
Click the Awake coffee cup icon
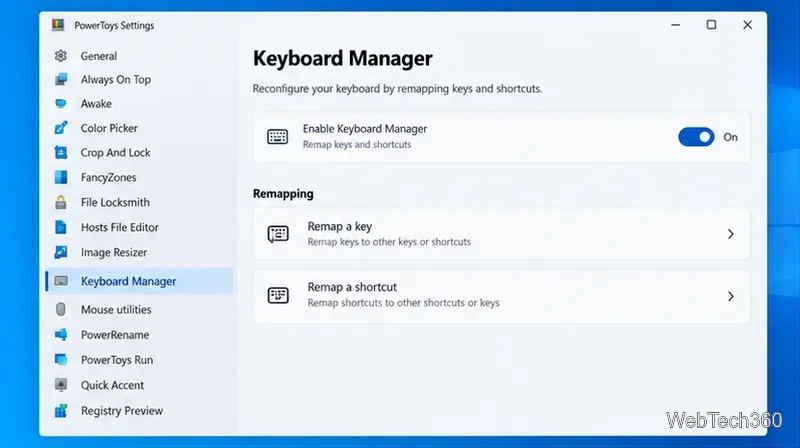tap(61, 104)
